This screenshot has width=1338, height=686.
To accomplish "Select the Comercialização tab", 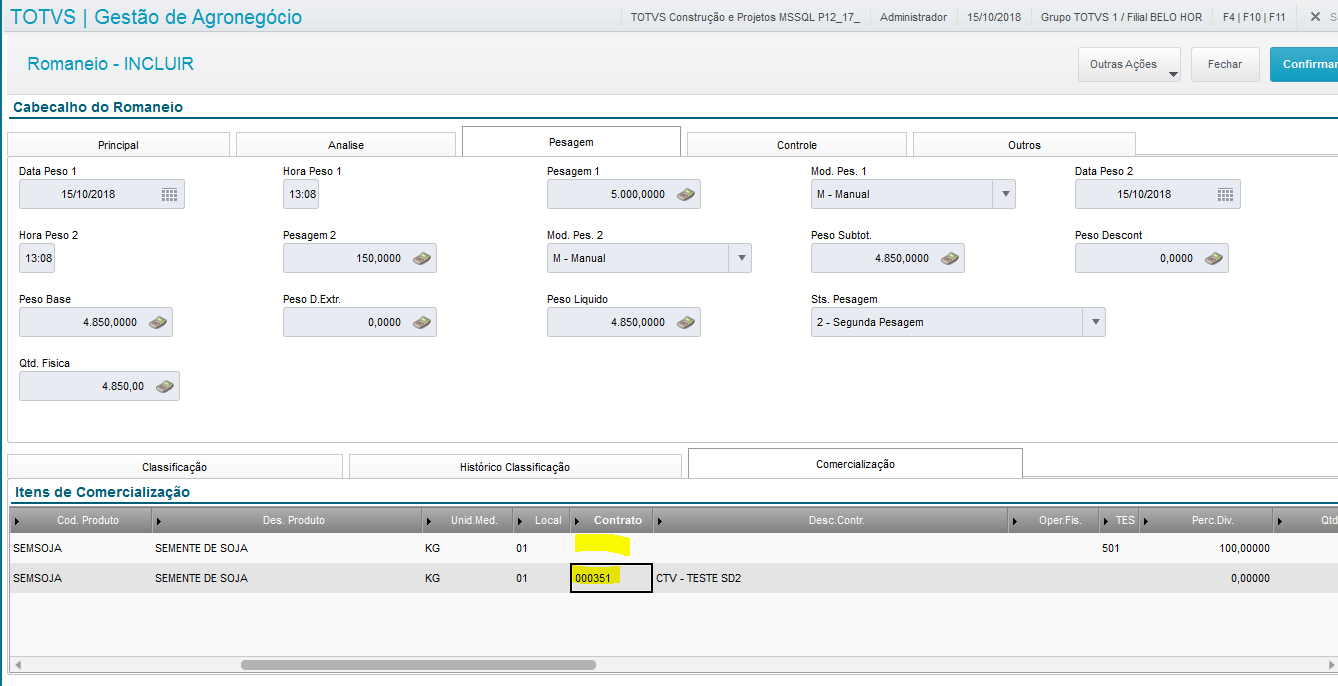I will (x=855, y=464).
